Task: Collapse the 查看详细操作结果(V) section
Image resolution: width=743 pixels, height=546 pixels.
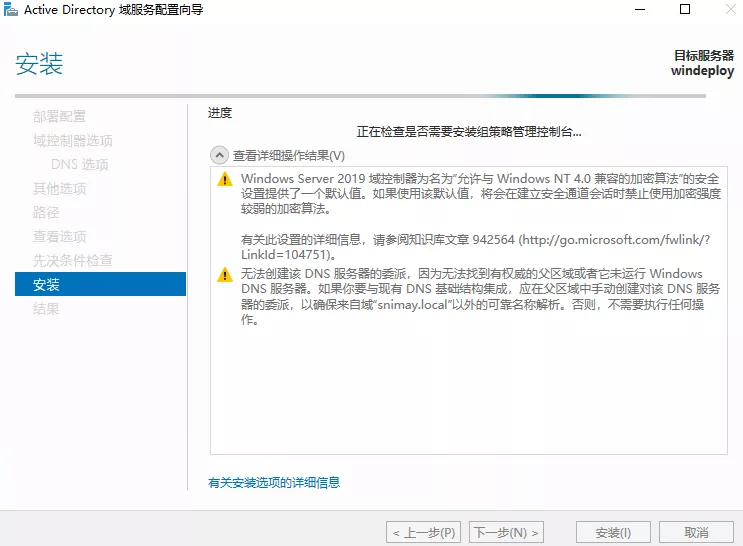Action: pos(219,155)
